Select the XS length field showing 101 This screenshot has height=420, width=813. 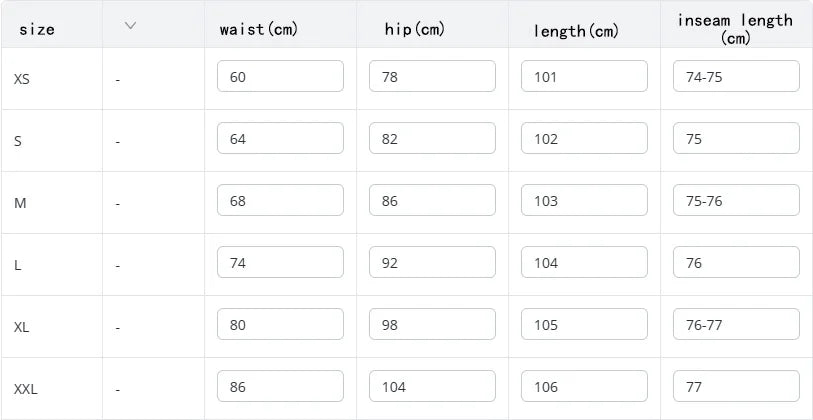(x=584, y=77)
